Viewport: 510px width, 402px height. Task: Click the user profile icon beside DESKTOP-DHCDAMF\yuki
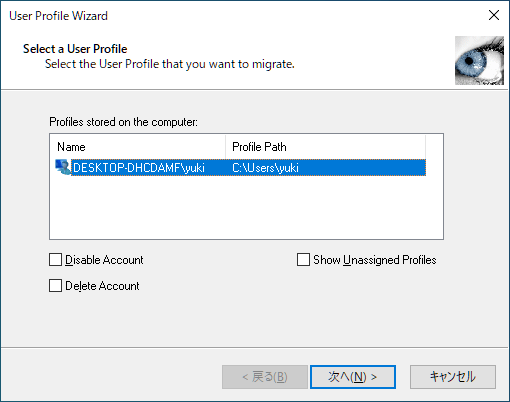tap(63, 167)
